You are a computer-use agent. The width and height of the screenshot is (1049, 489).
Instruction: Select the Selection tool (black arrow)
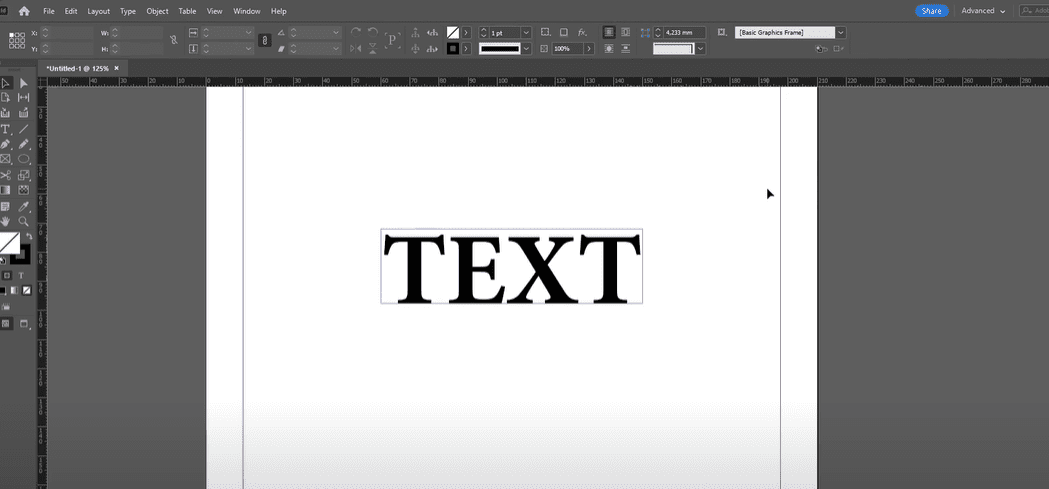click(5, 83)
